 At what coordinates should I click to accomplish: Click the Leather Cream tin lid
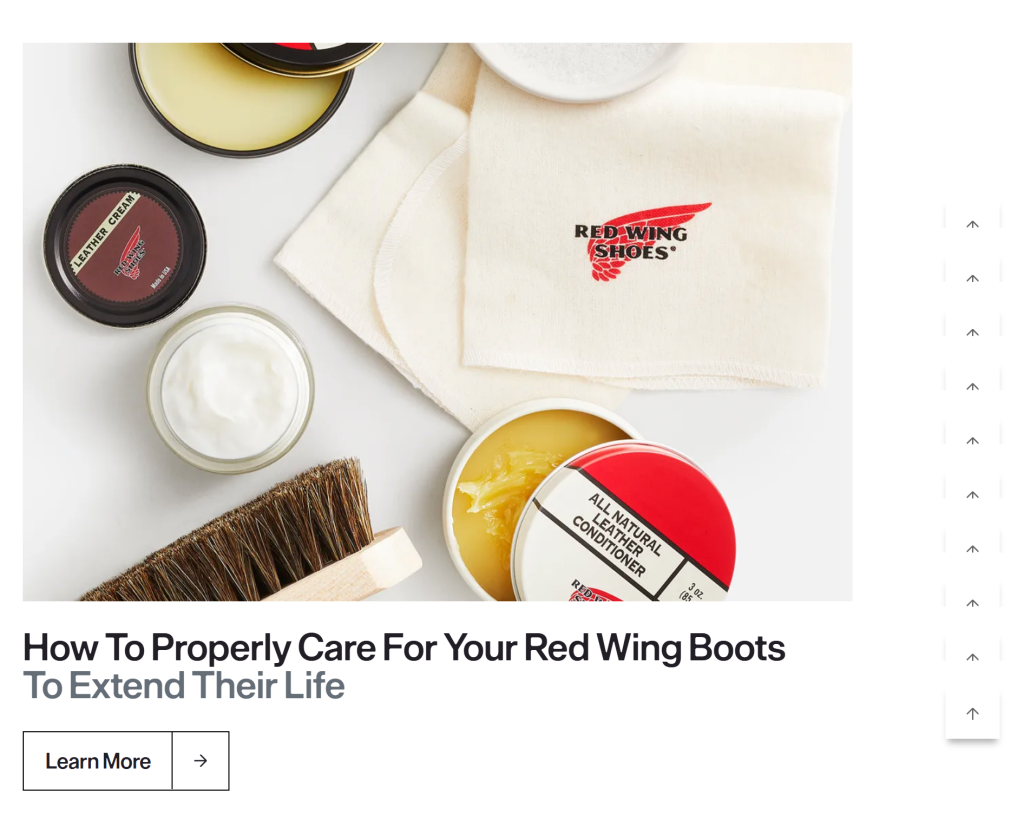tap(125, 246)
